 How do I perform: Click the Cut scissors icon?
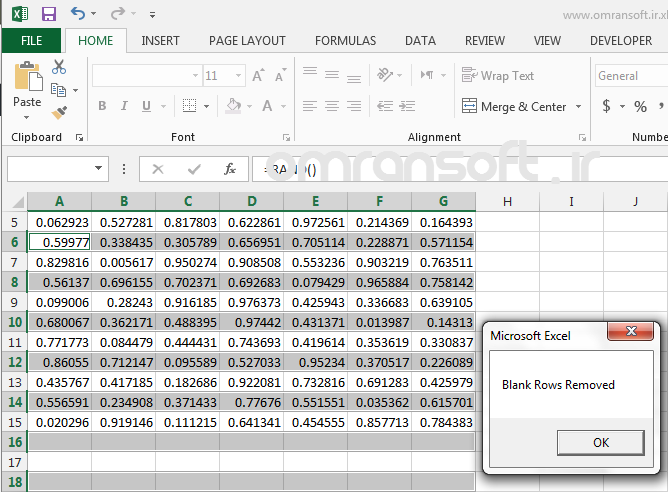[59, 67]
